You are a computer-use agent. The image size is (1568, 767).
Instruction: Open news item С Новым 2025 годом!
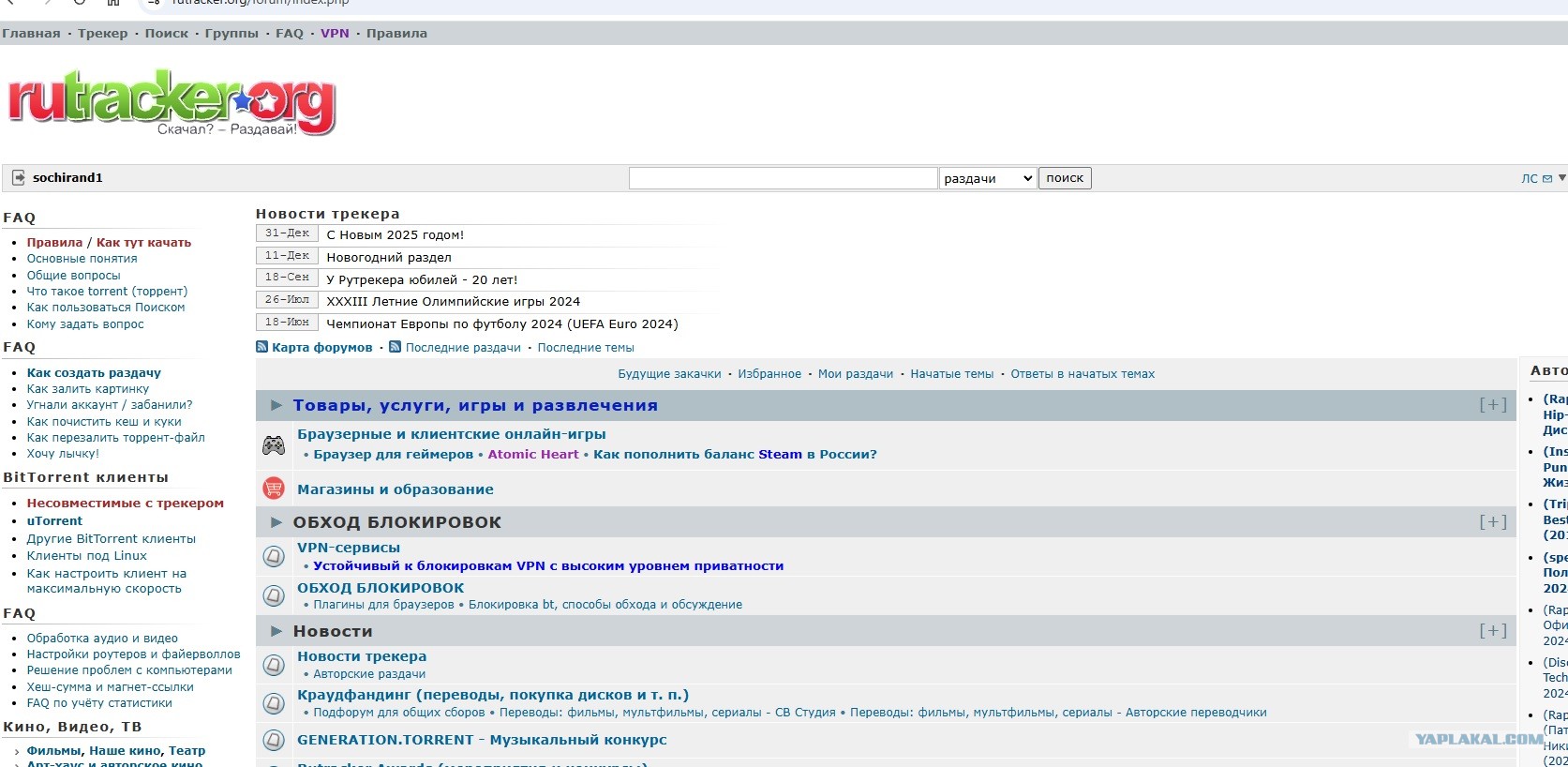396,234
